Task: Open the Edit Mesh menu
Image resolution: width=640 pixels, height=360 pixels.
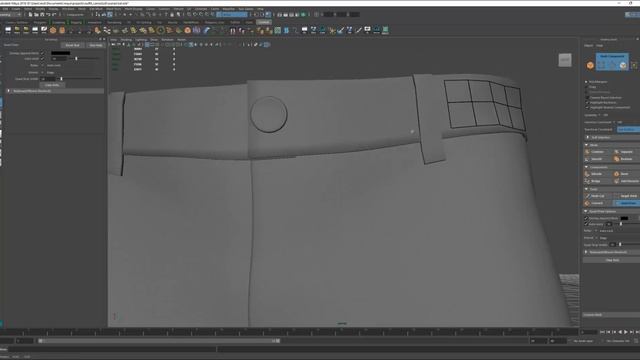Action: [96, 9]
